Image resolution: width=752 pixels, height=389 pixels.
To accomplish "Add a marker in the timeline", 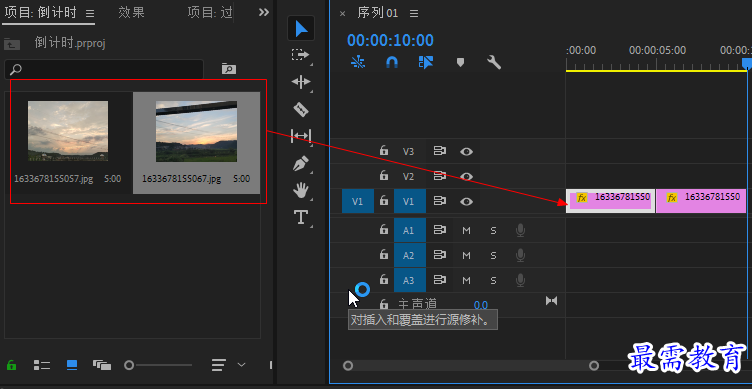I will (x=460, y=62).
